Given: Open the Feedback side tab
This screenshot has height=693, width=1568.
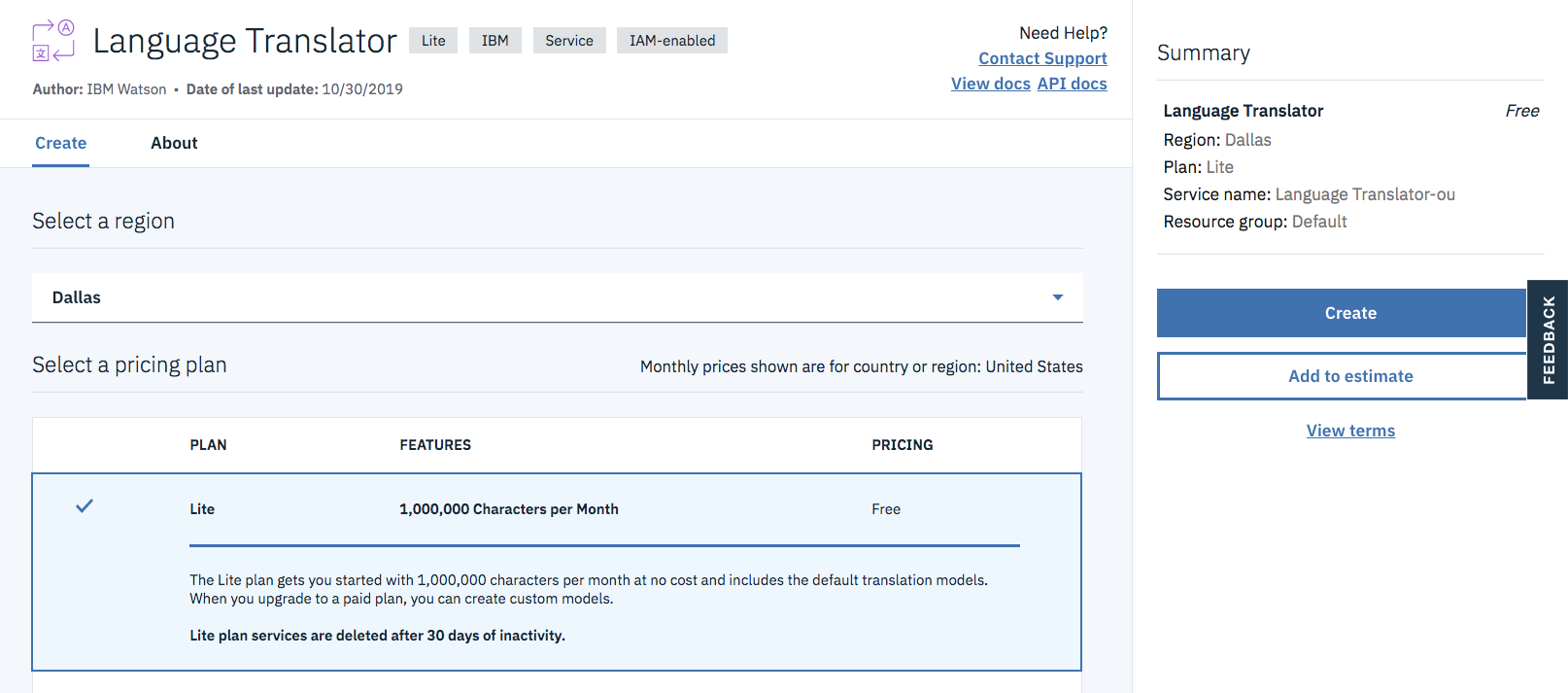Looking at the screenshot, I should click(x=1548, y=339).
